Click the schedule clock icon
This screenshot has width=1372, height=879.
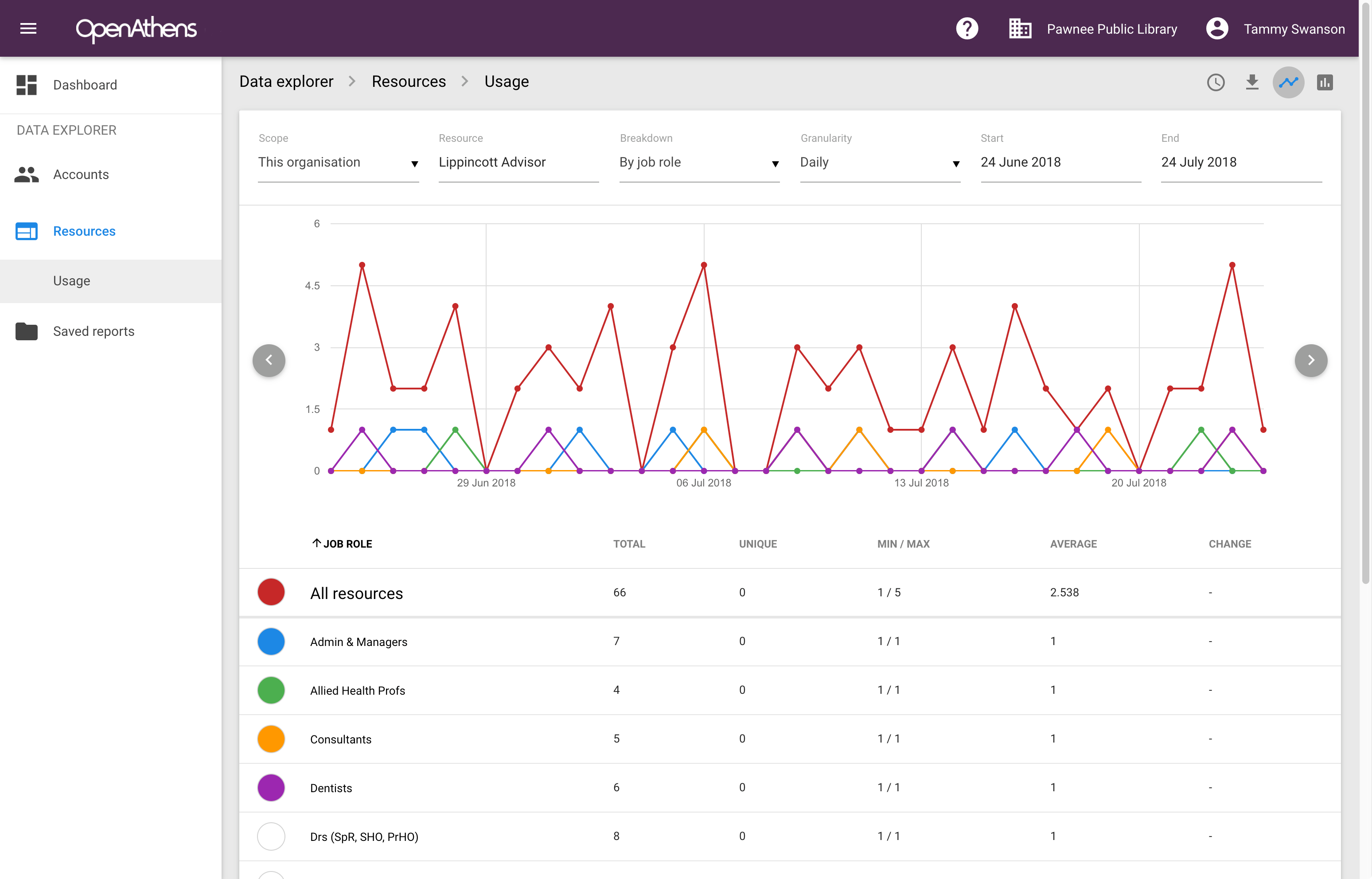pos(1216,83)
